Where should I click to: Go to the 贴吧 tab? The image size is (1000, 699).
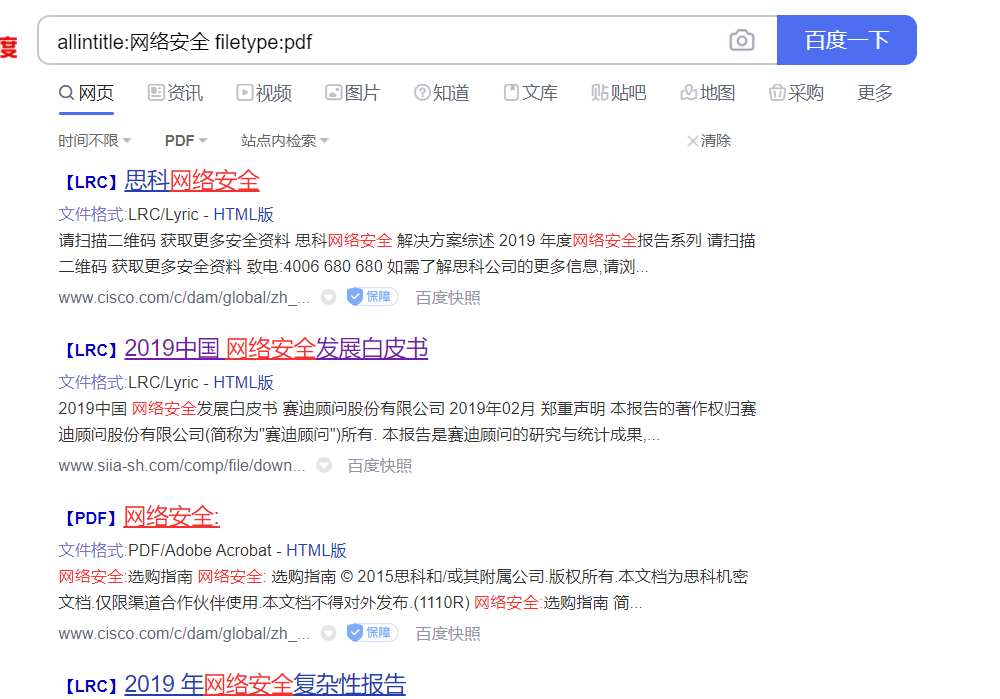pyautogui.click(x=619, y=93)
